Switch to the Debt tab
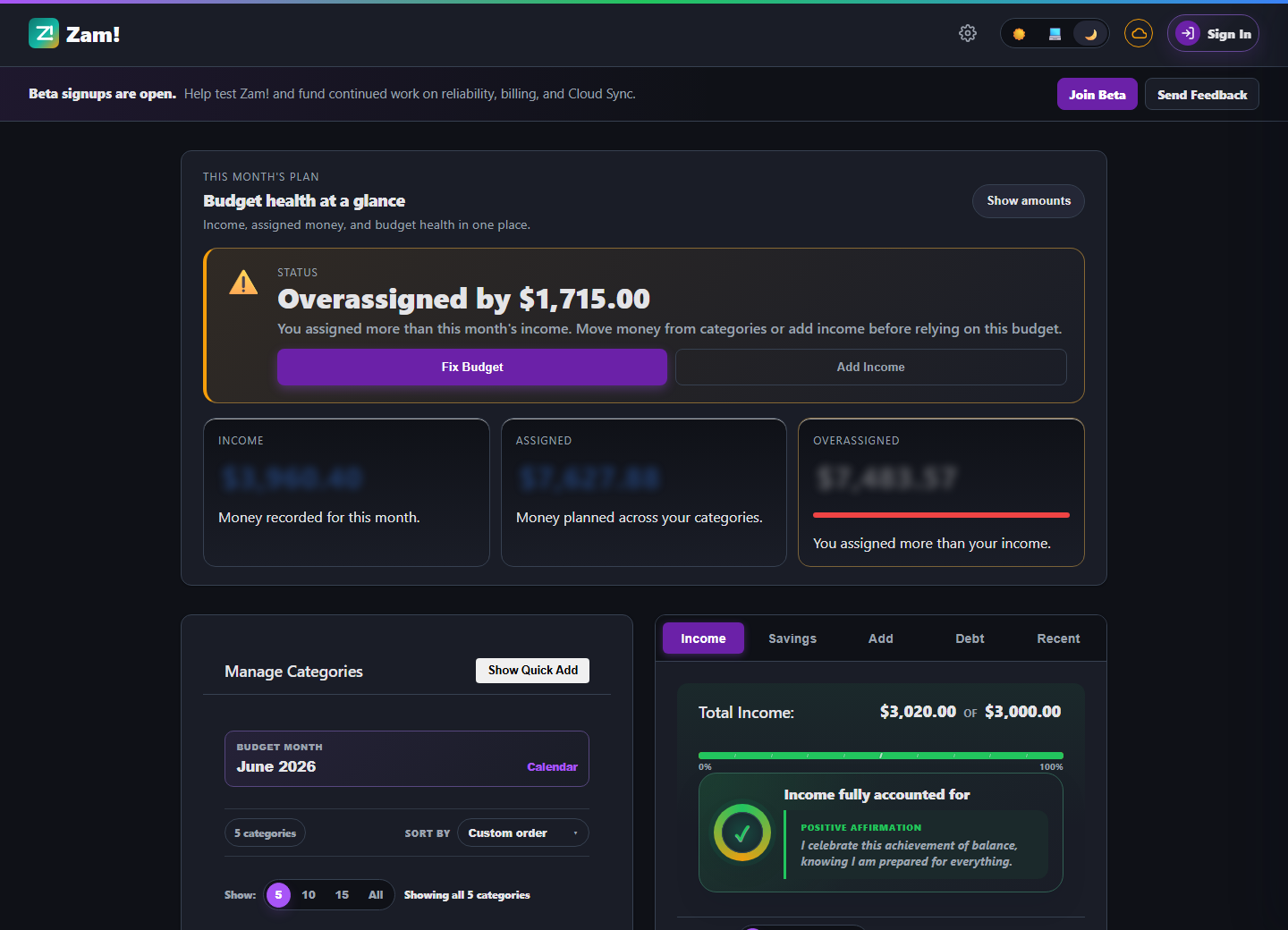Viewport: 1288px width, 930px height. [970, 638]
